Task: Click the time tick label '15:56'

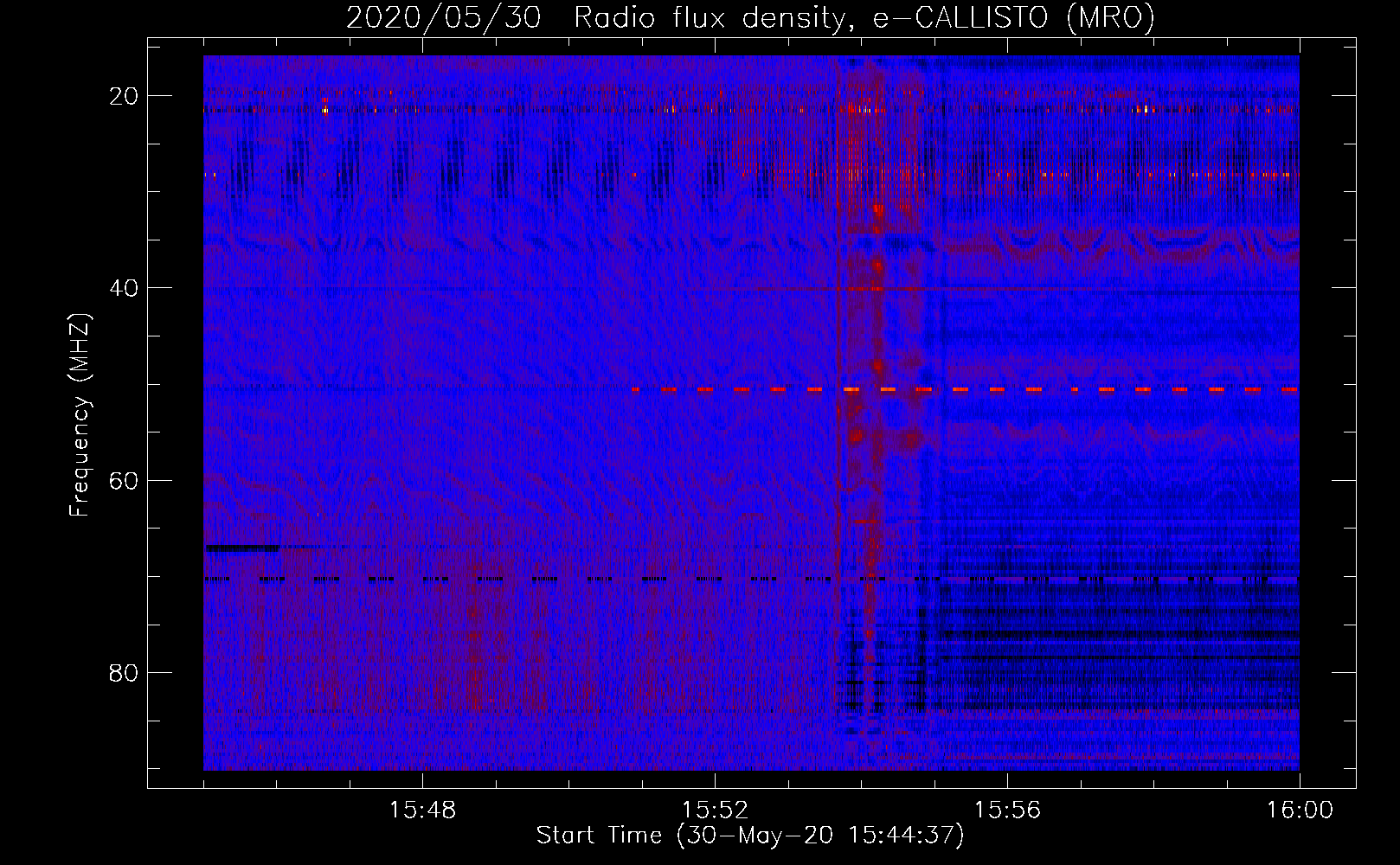Action: point(1007,811)
